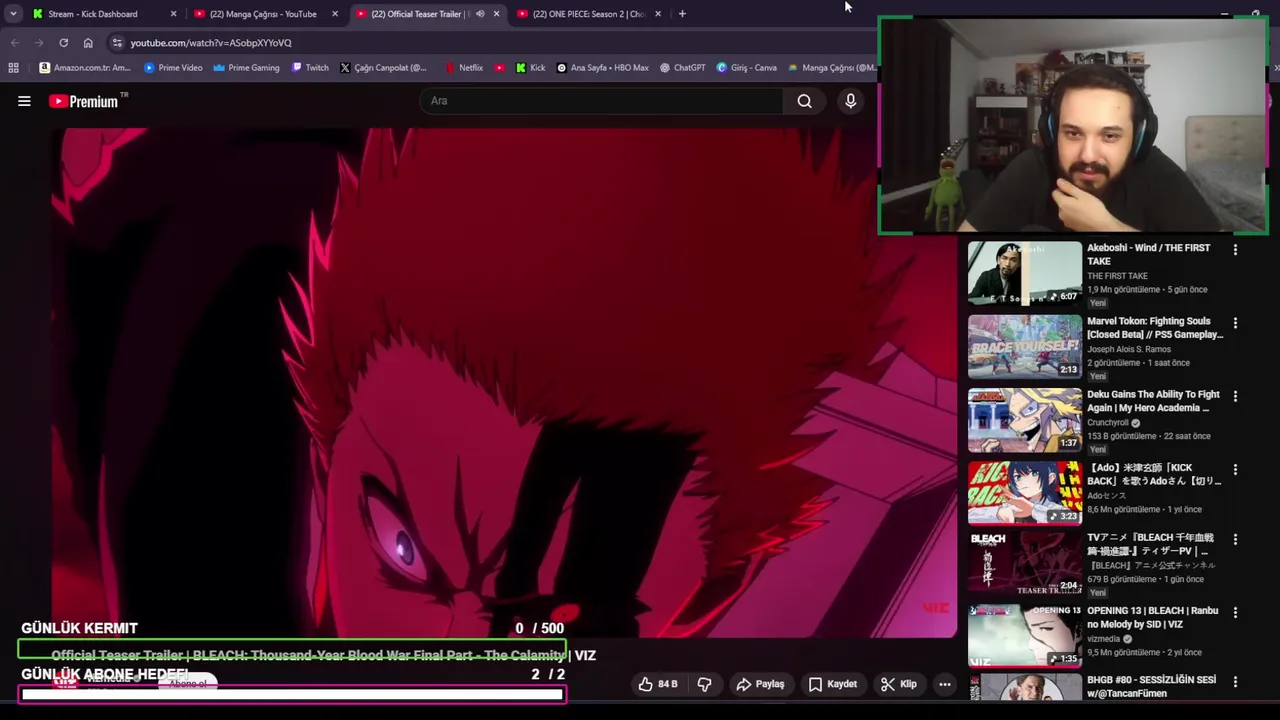The image size is (1280, 720).
Task: Open options menu for Akeboshi - Wind video
Action: pos(1235,250)
